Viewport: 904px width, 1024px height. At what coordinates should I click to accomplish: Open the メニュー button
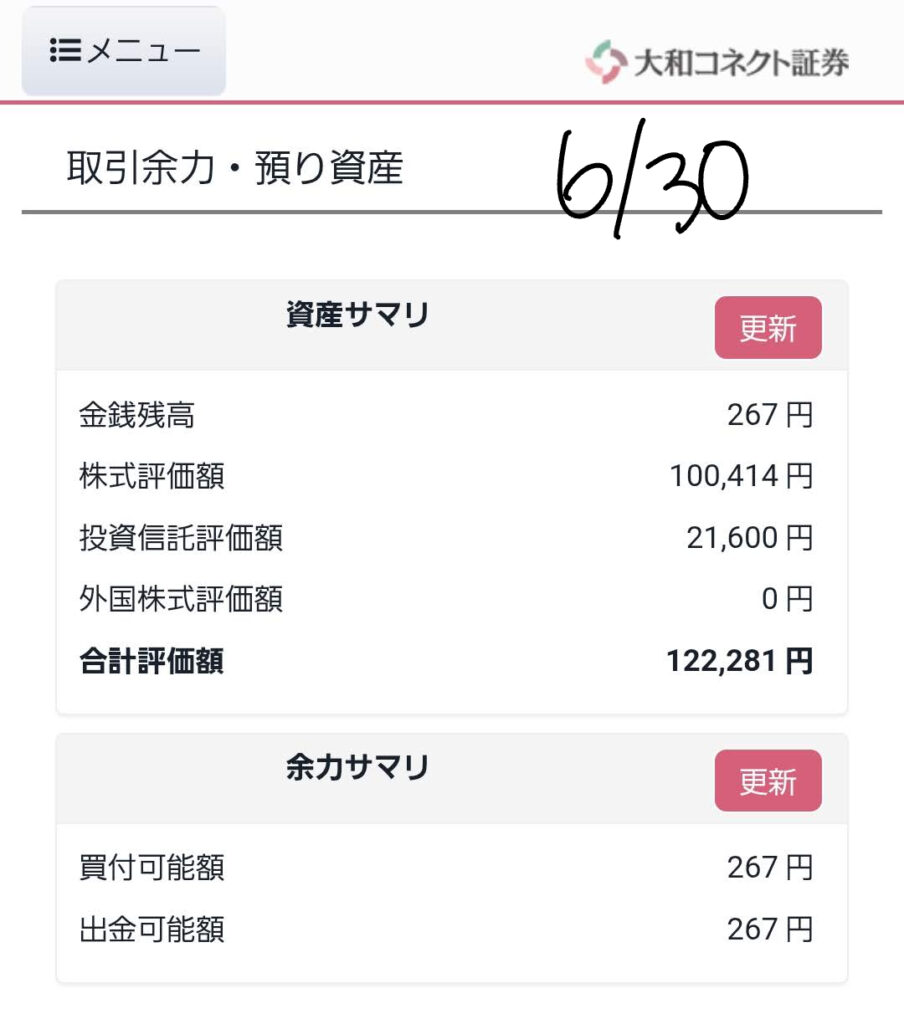click(x=123, y=51)
